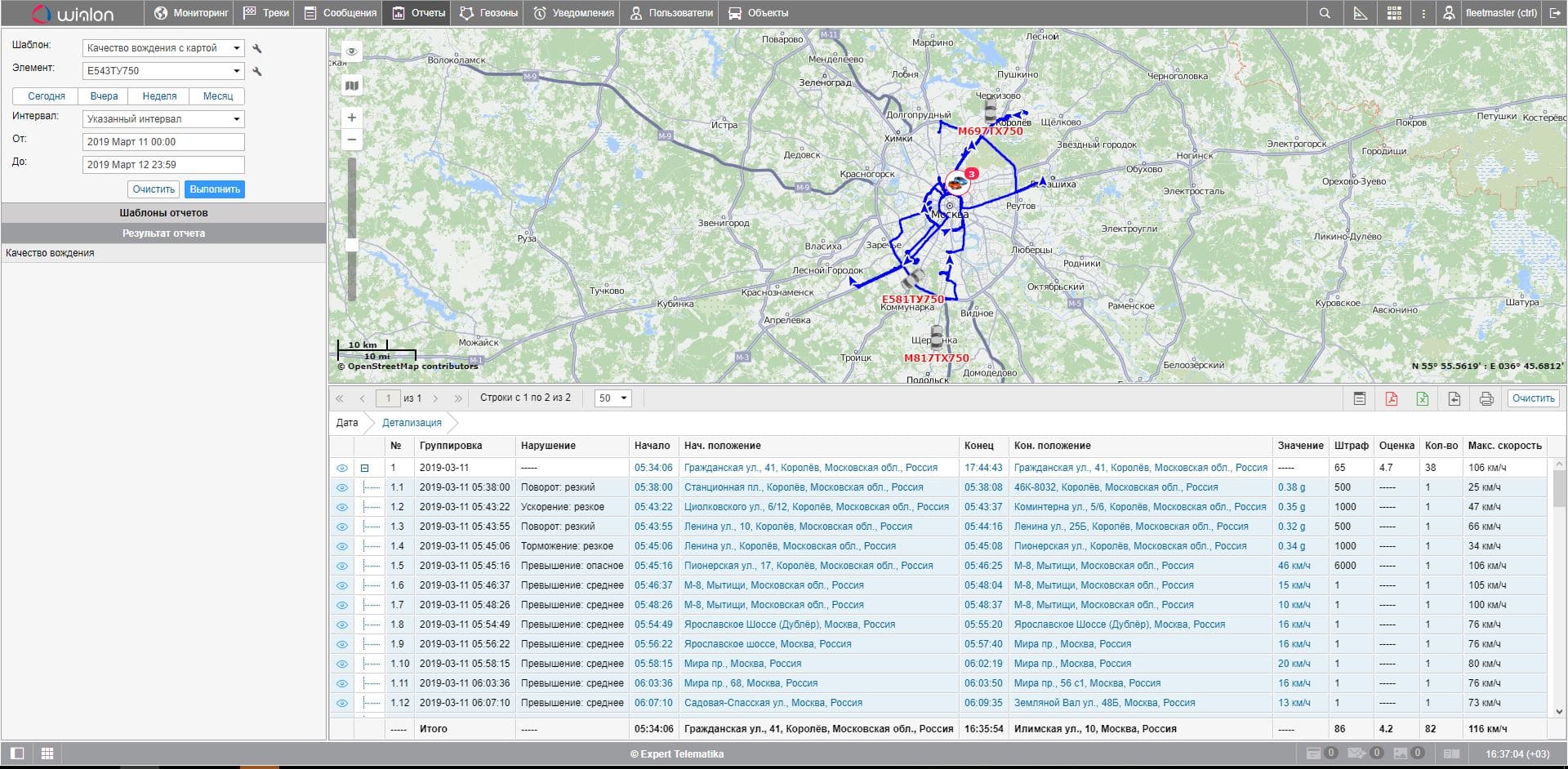Zoom in on the map
The height and width of the screenshot is (769, 1568).
pyautogui.click(x=352, y=118)
